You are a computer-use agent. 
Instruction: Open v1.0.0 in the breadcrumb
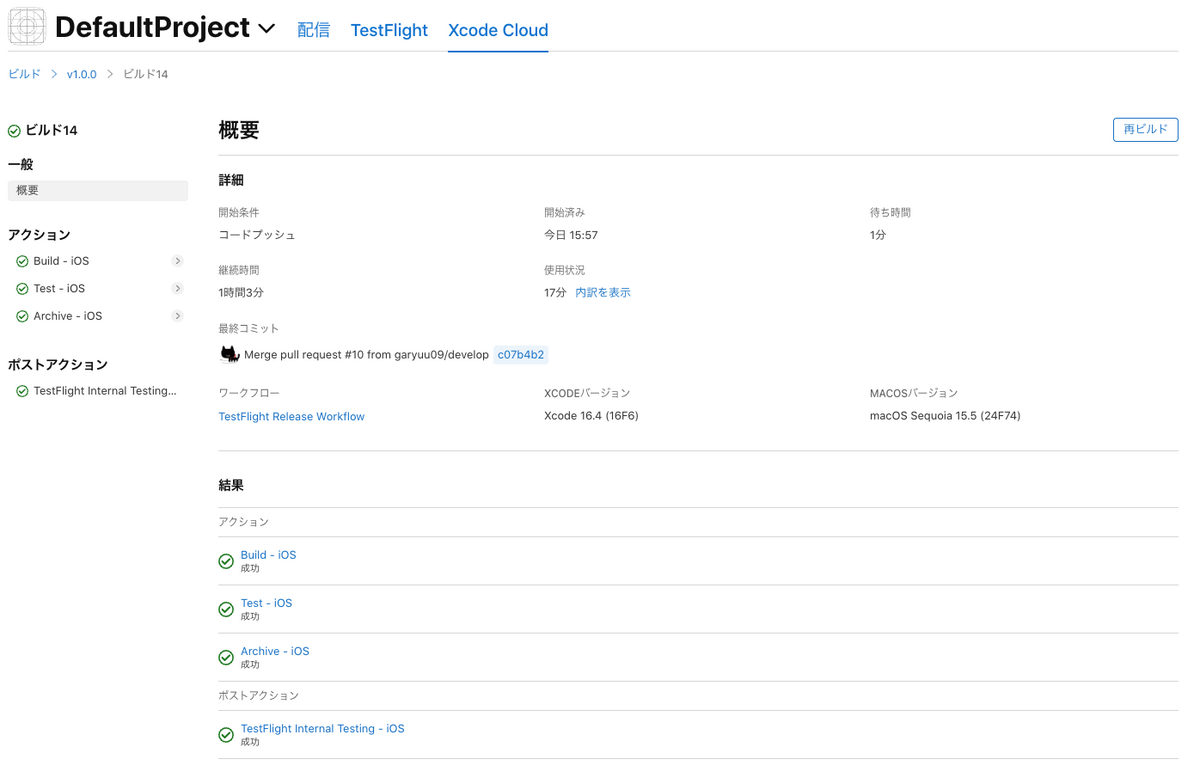[x=82, y=74]
